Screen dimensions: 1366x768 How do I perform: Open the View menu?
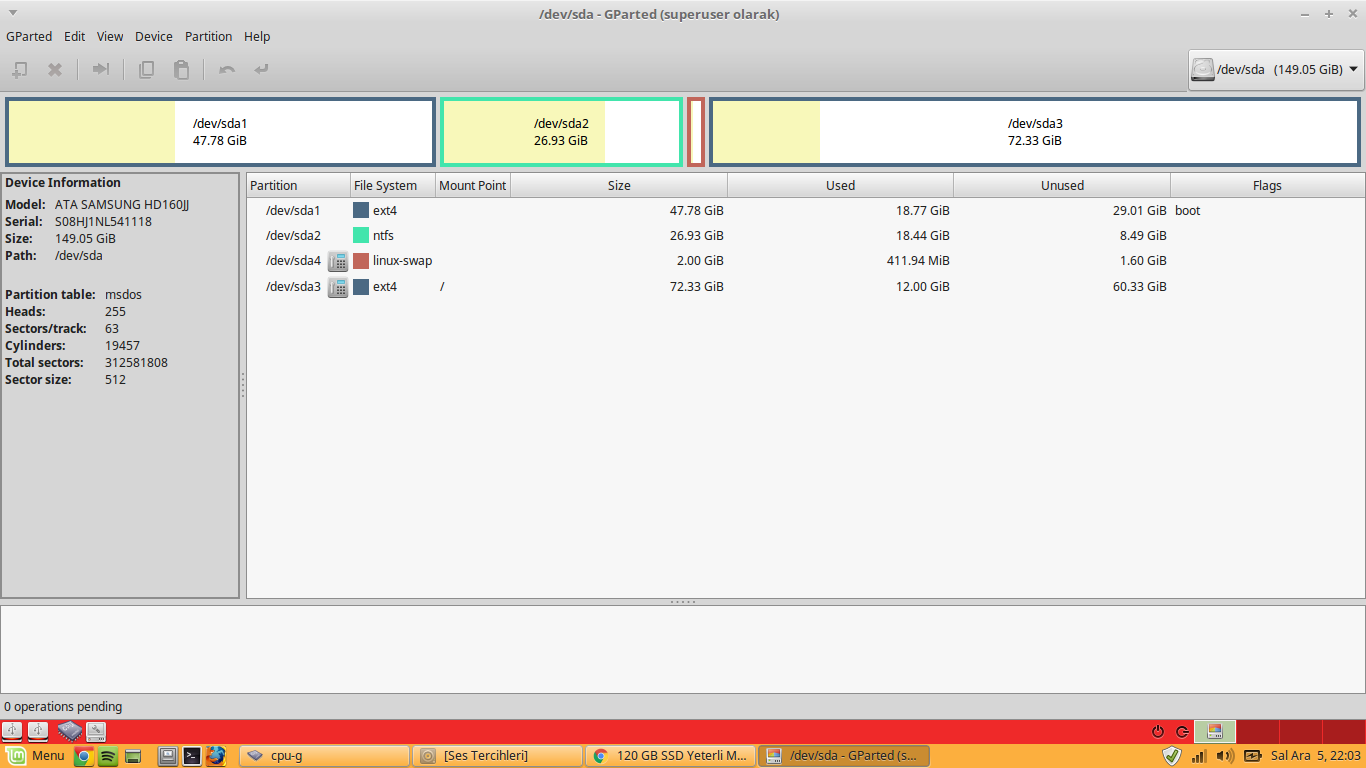click(110, 36)
